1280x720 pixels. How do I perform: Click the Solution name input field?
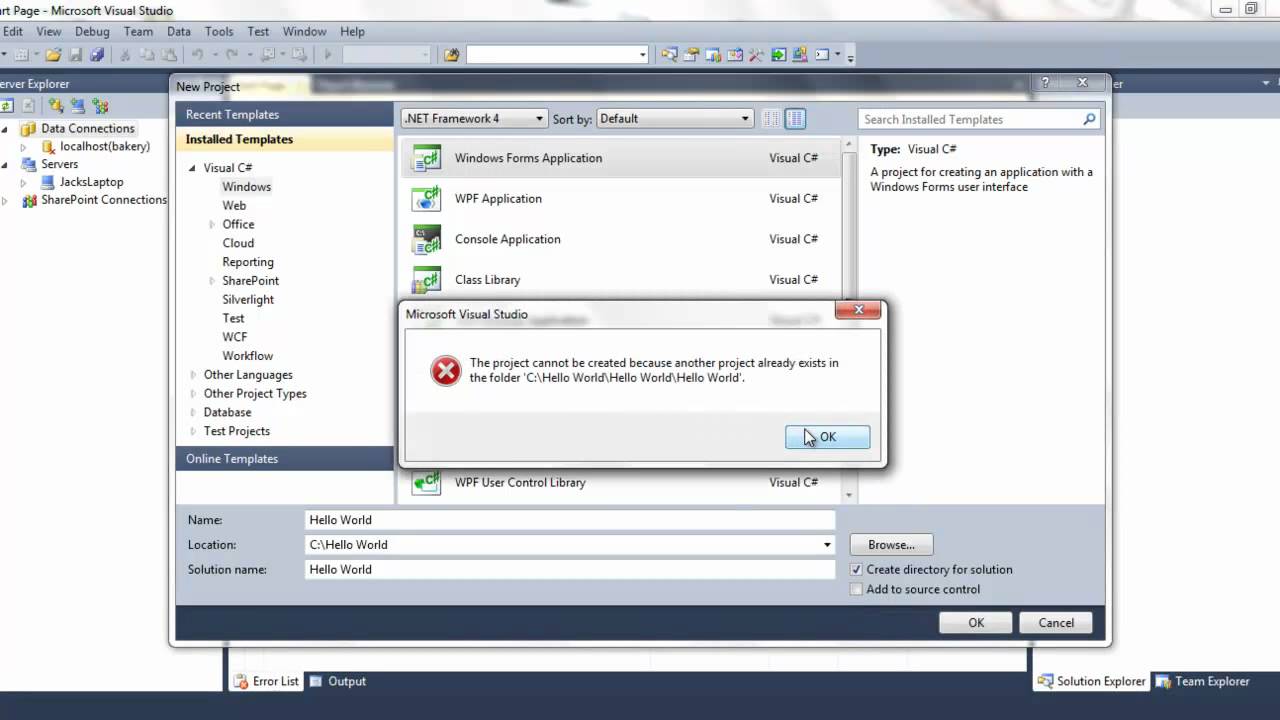point(570,569)
